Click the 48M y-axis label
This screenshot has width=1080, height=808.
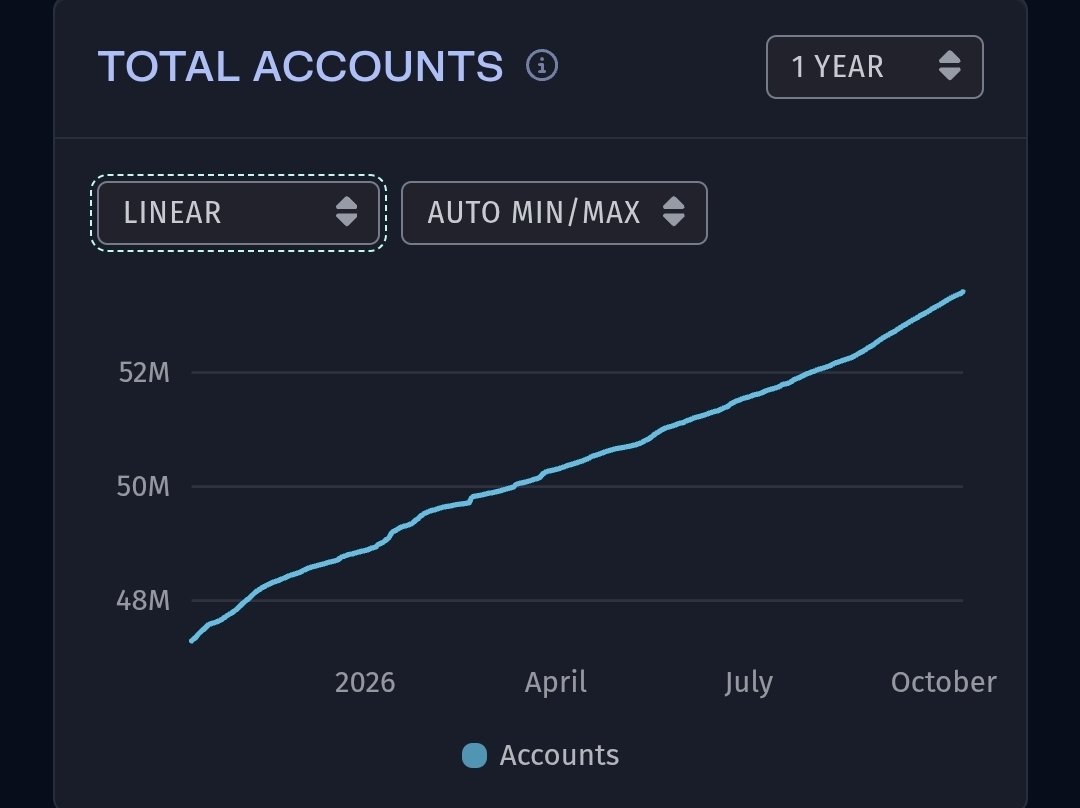coord(143,601)
